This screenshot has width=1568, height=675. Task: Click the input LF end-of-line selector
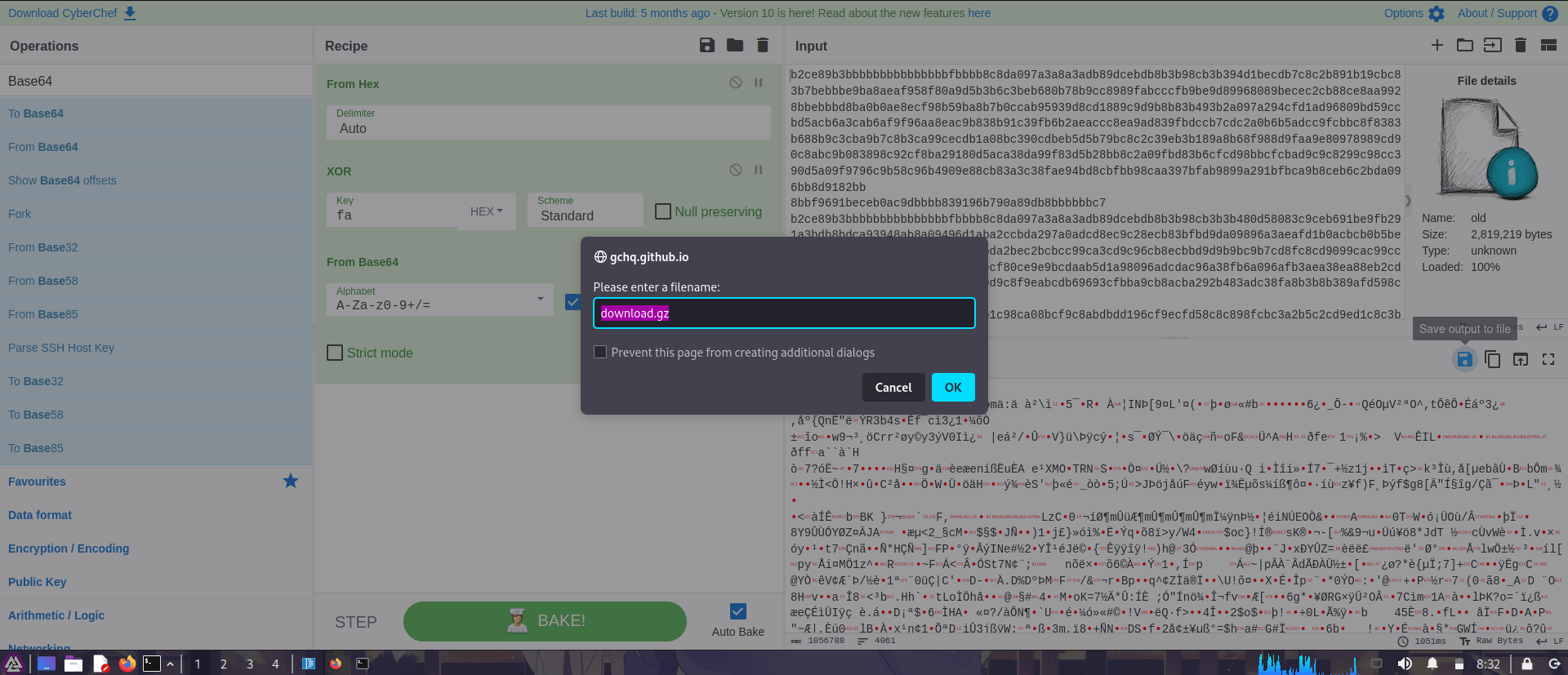coord(1550,327)
